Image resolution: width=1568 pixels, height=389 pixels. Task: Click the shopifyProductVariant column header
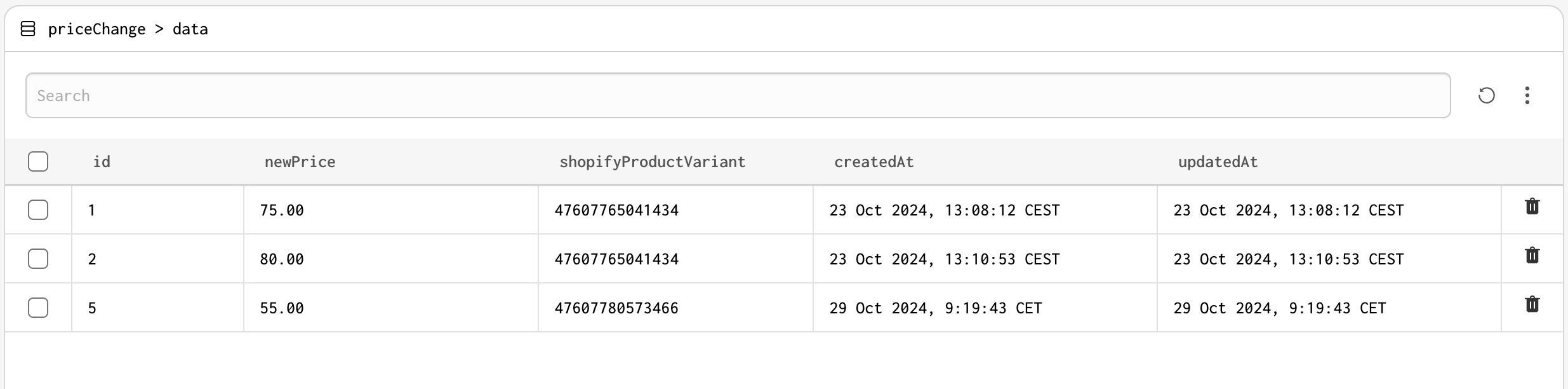(x=652, y=162)
